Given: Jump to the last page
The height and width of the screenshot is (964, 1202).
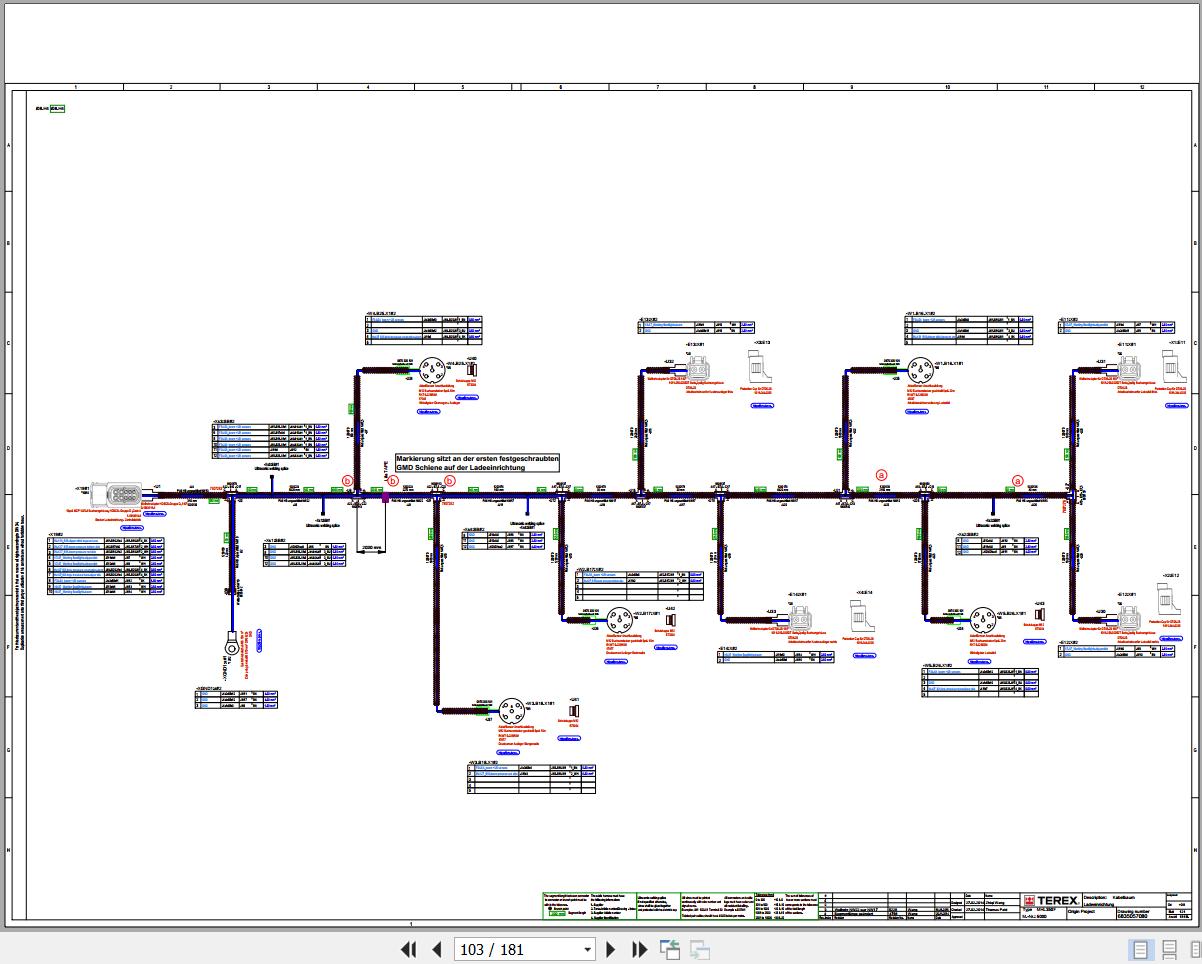Looking at the screenshot, I should (x=639, y=949).
